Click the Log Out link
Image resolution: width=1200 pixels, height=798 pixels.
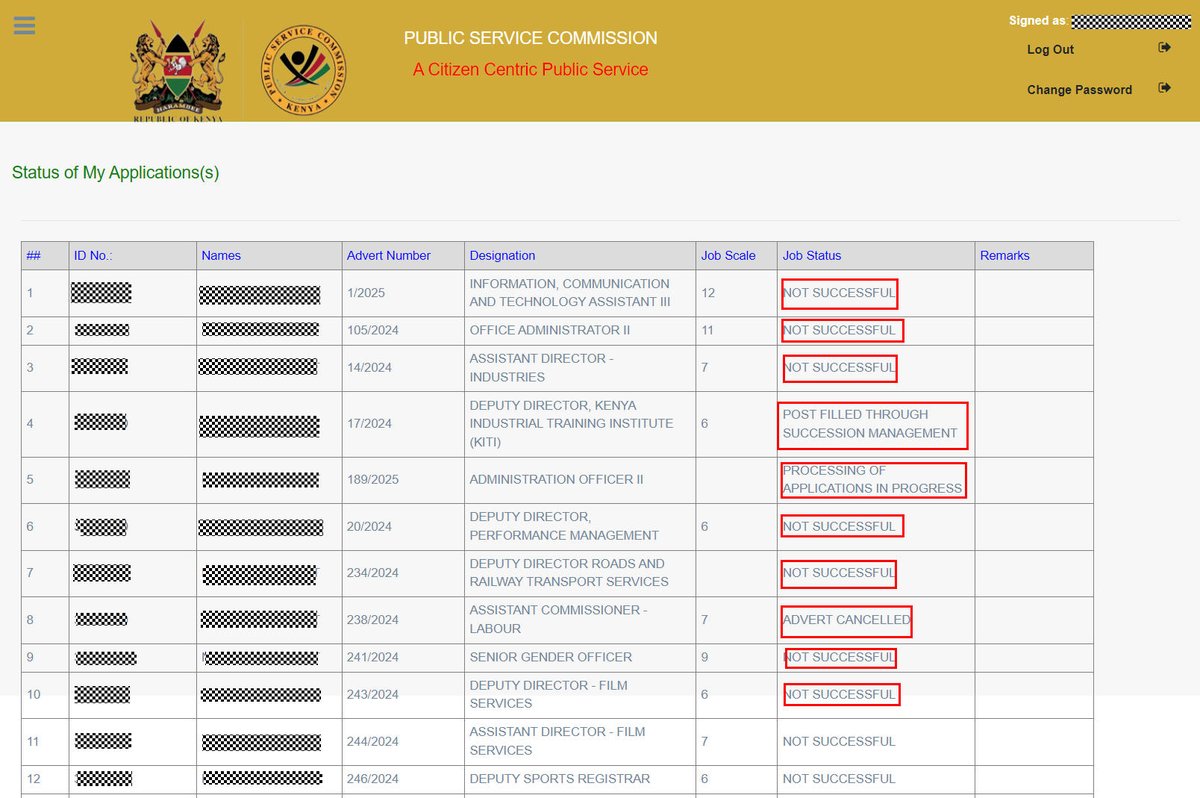pos(1050,49)
